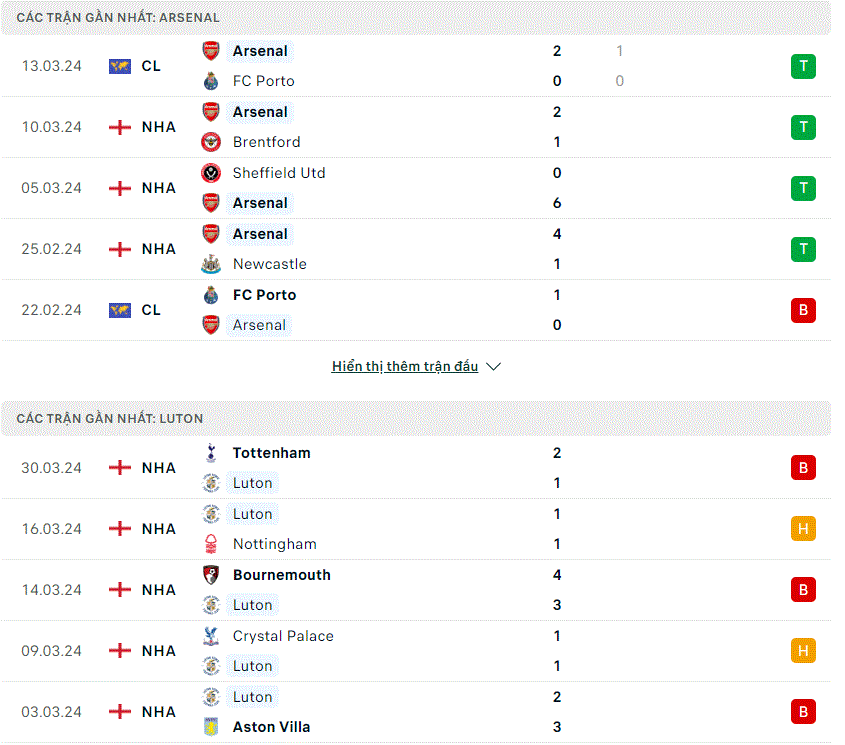Viewport: 845px width, 745px height.
Task: Open the Arsenal team name on 25.02.24
Action: 260,234
